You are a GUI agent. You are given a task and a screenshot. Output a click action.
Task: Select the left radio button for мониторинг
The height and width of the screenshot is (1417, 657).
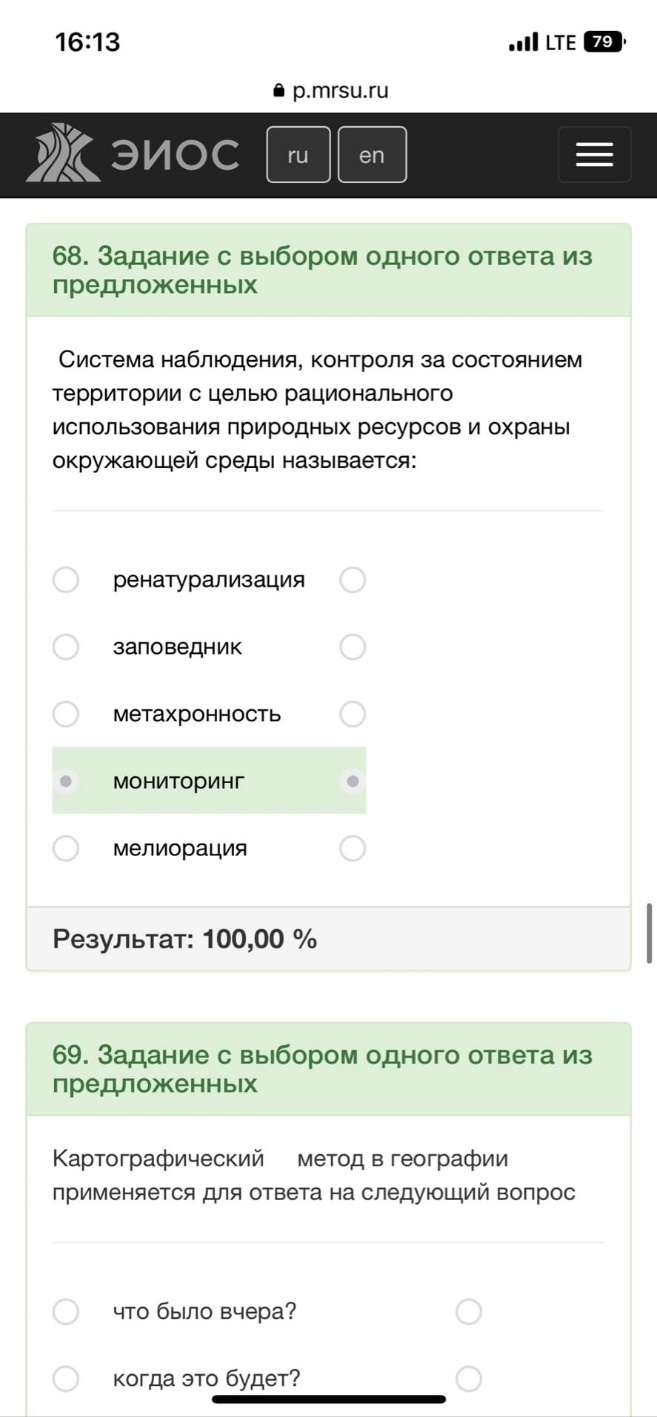[x=66, y=781]
